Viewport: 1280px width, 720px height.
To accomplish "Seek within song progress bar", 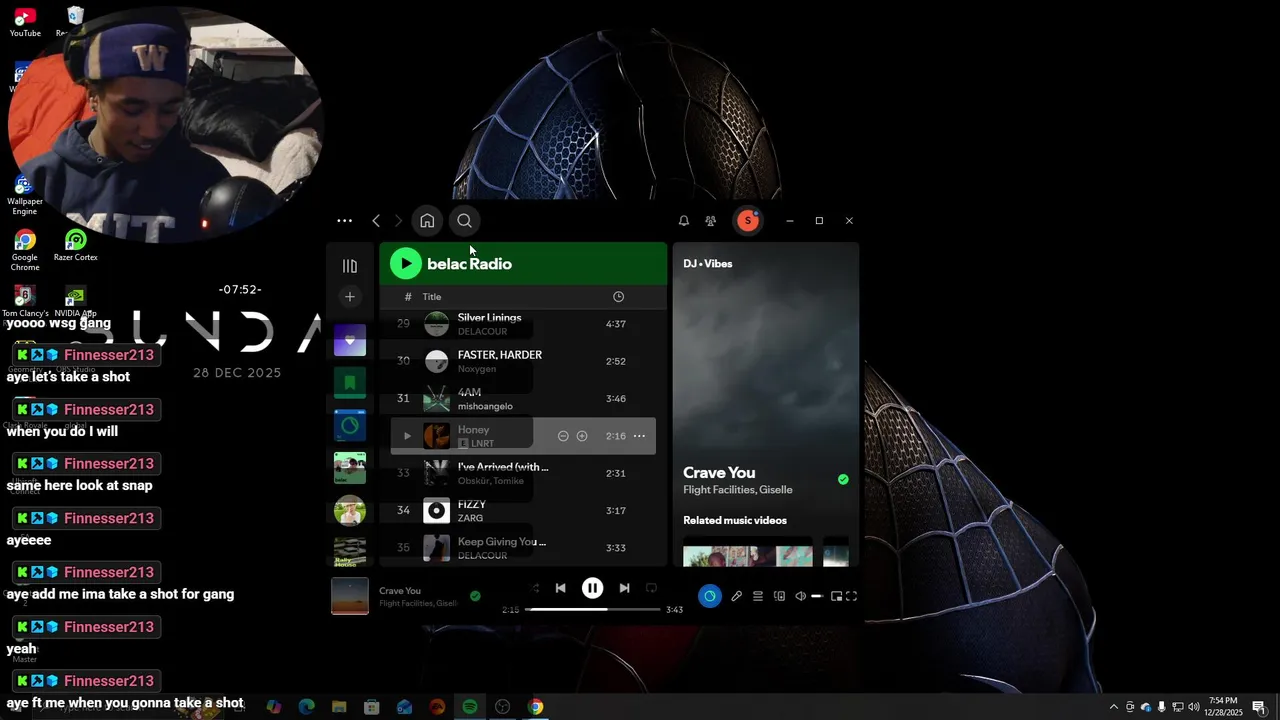I will (x=593, y=609).
